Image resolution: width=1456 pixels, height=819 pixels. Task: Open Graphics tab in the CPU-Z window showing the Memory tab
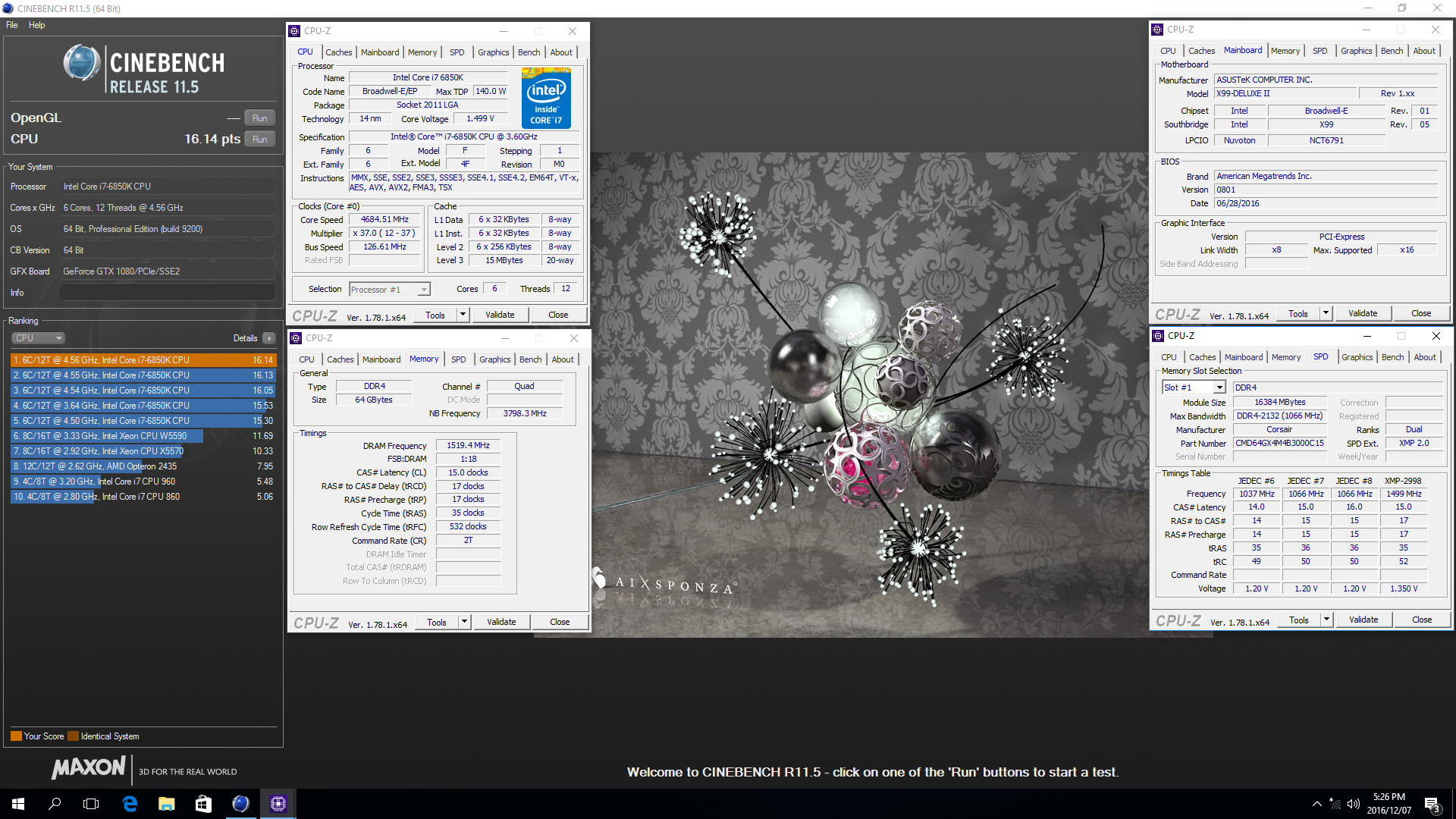coord(495,359)
